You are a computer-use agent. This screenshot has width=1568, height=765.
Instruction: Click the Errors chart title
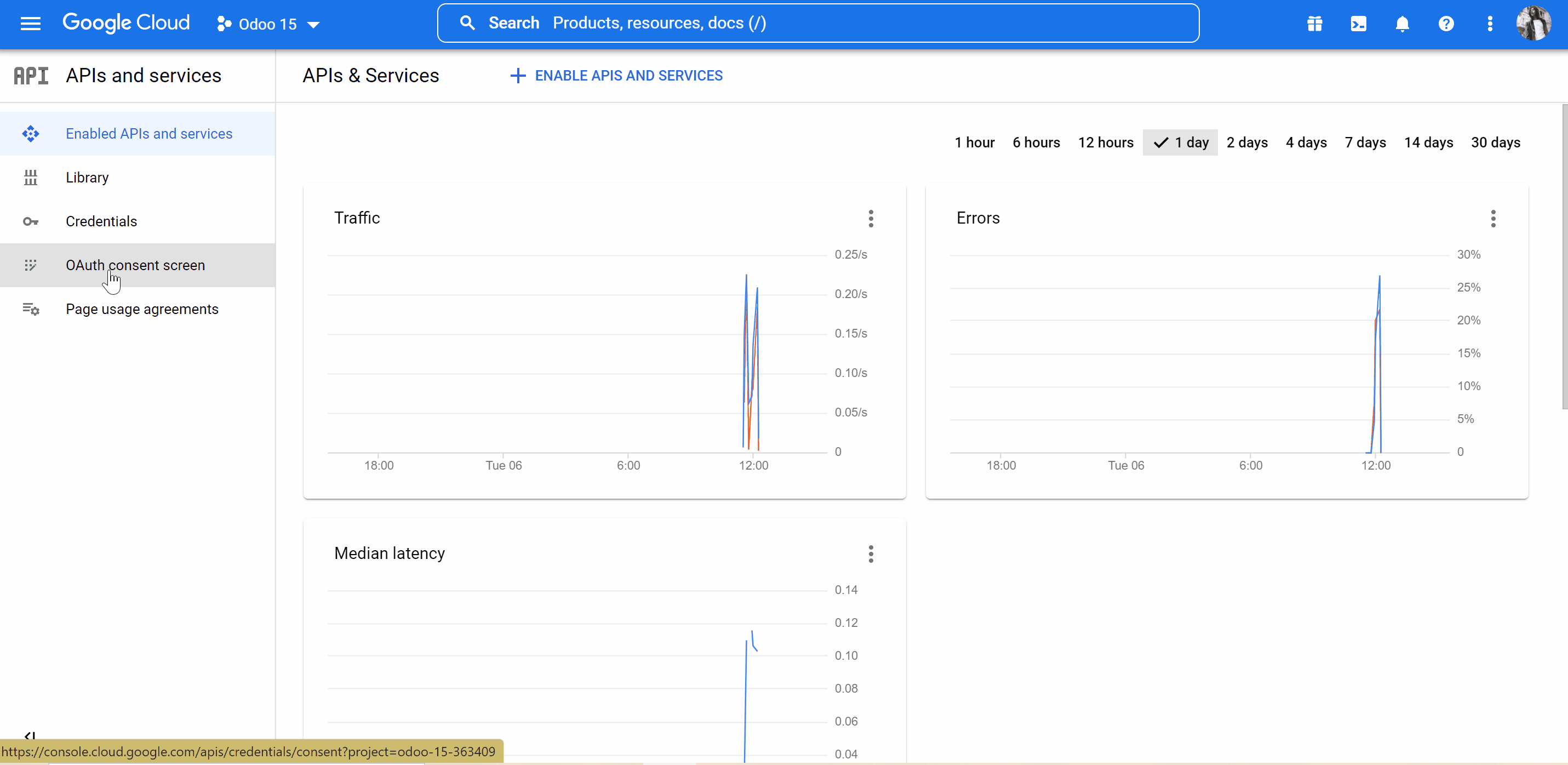(x=977, y=218)
